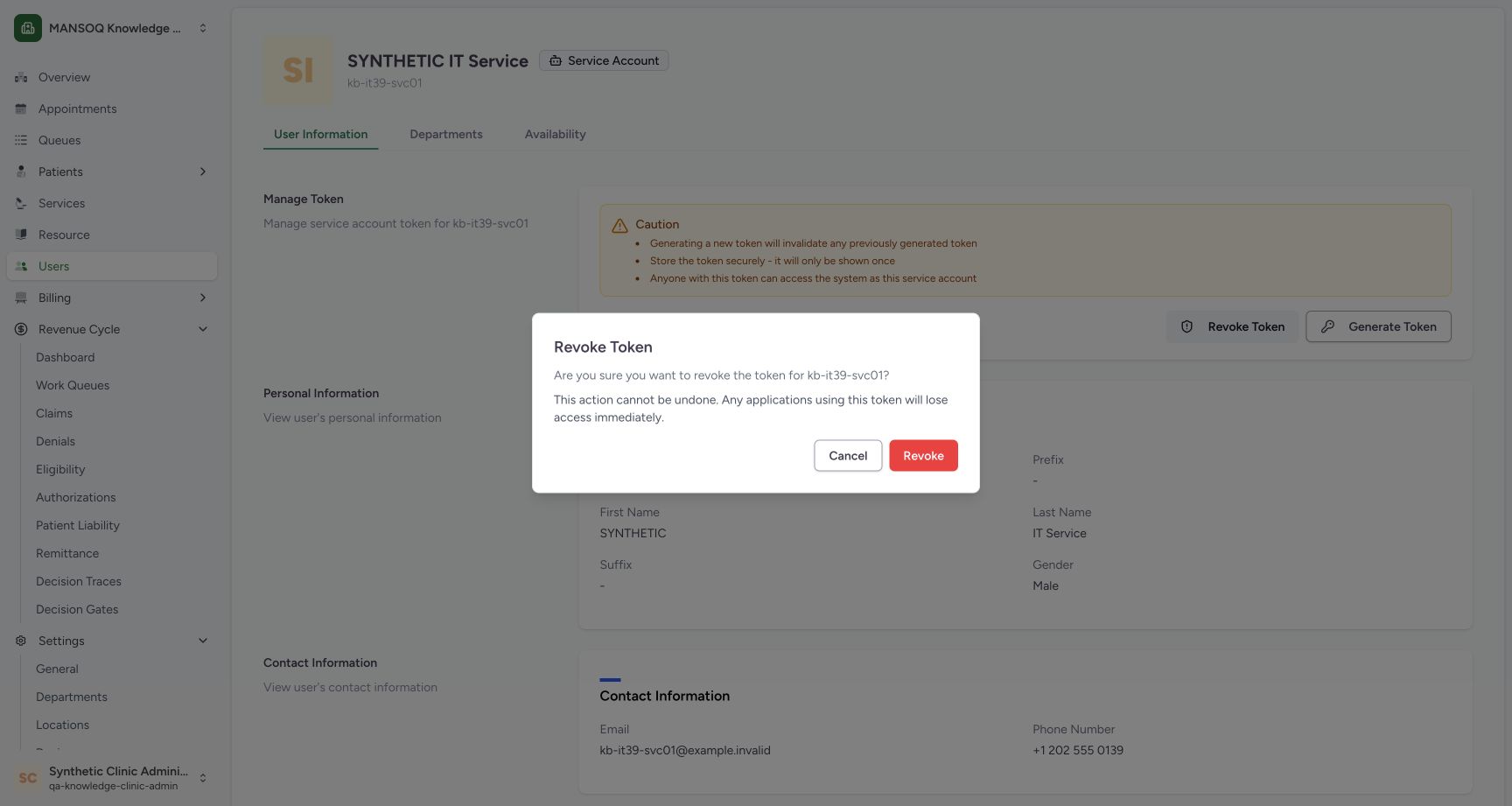Click the Revoke Token button
The image size is (1512, 806).
click(x=1232, y=326)
